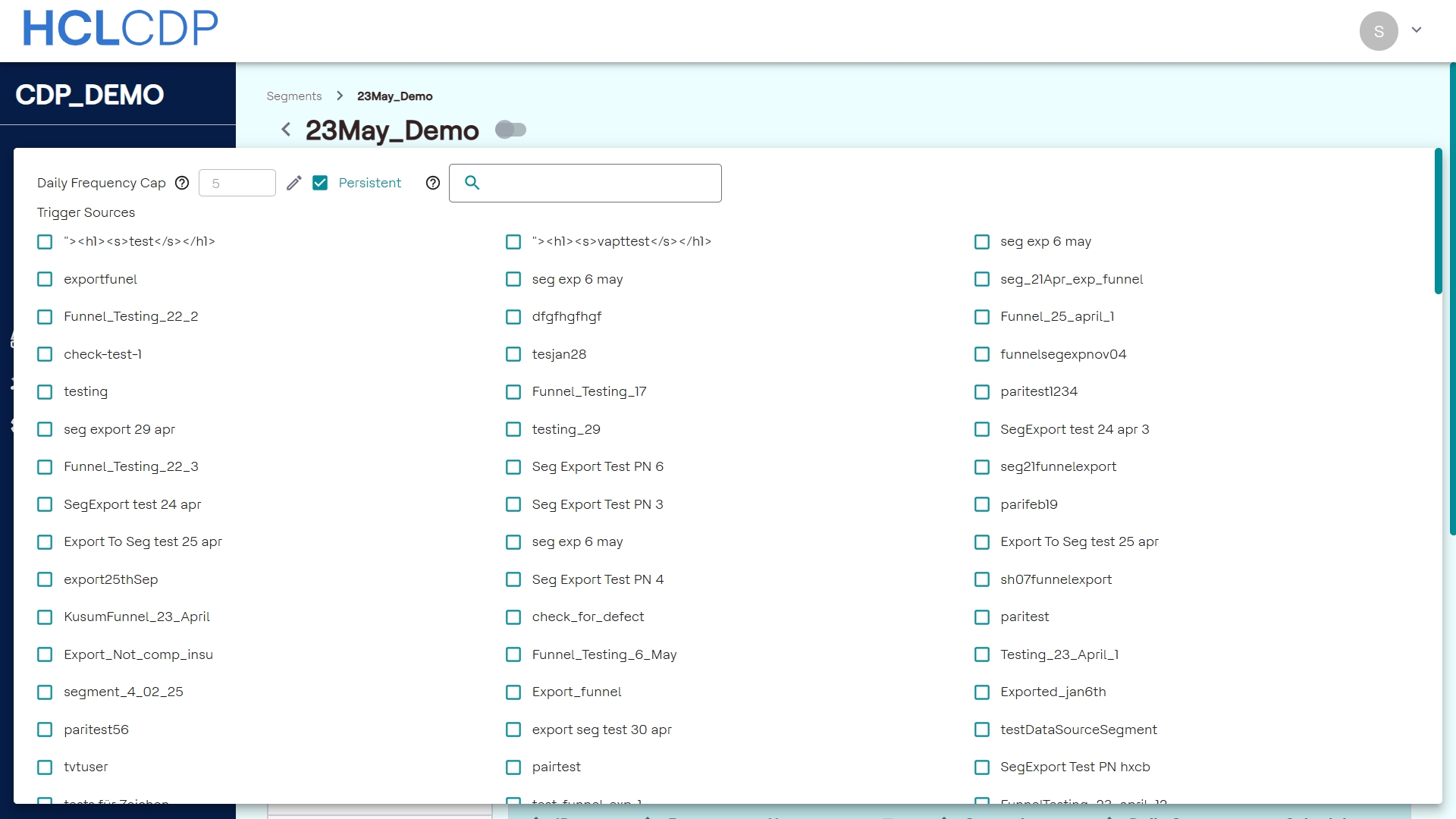Viewport: 1456px width, 819px height.
Task: Tick the Seg Export Test PN 6 checkbox
Action: (x=513, y=467)
